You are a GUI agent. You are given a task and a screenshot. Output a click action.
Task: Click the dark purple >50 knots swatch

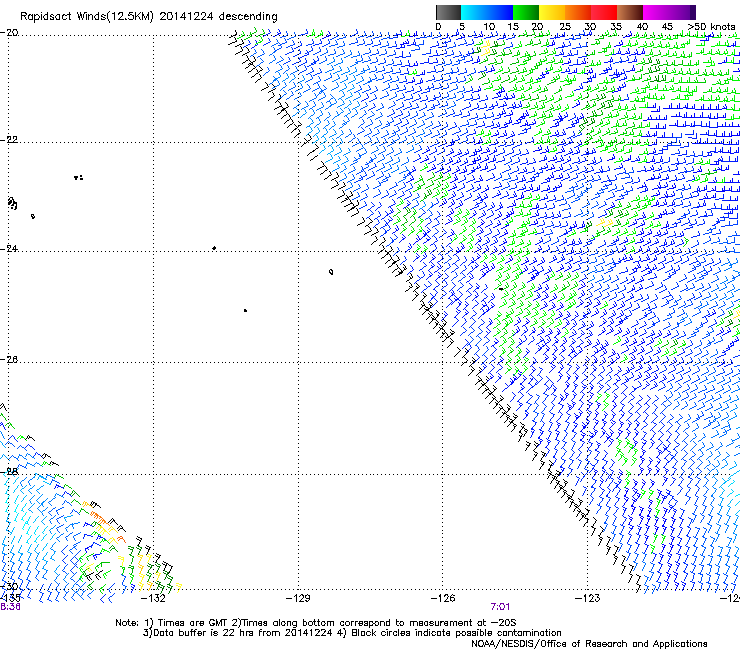[692, 12]
